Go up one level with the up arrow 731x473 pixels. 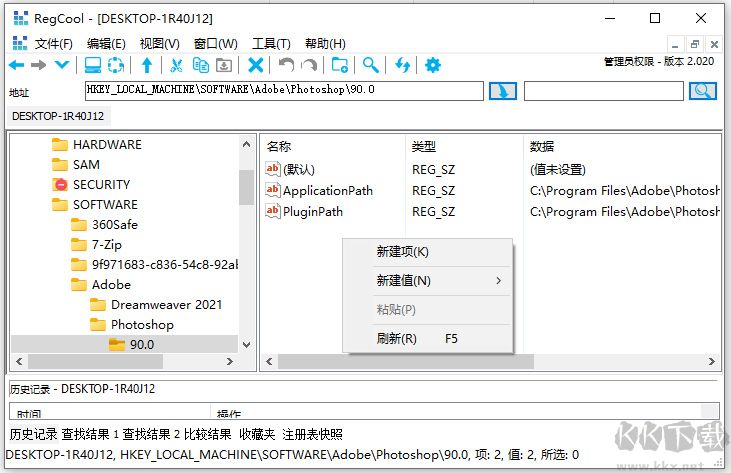(147, 65)
